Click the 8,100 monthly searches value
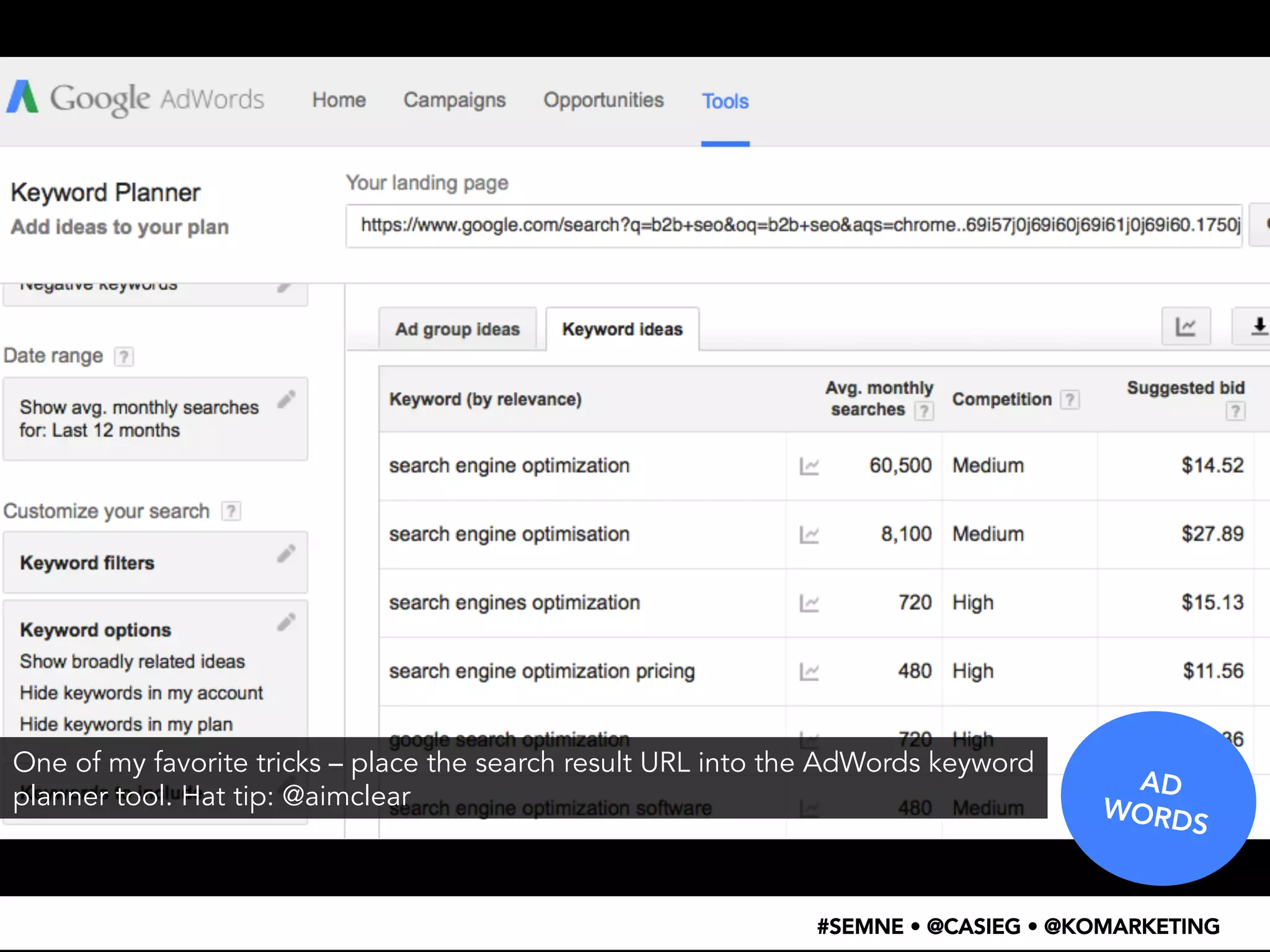This screenshot has height=952, width=1270. tap(906, 534)
